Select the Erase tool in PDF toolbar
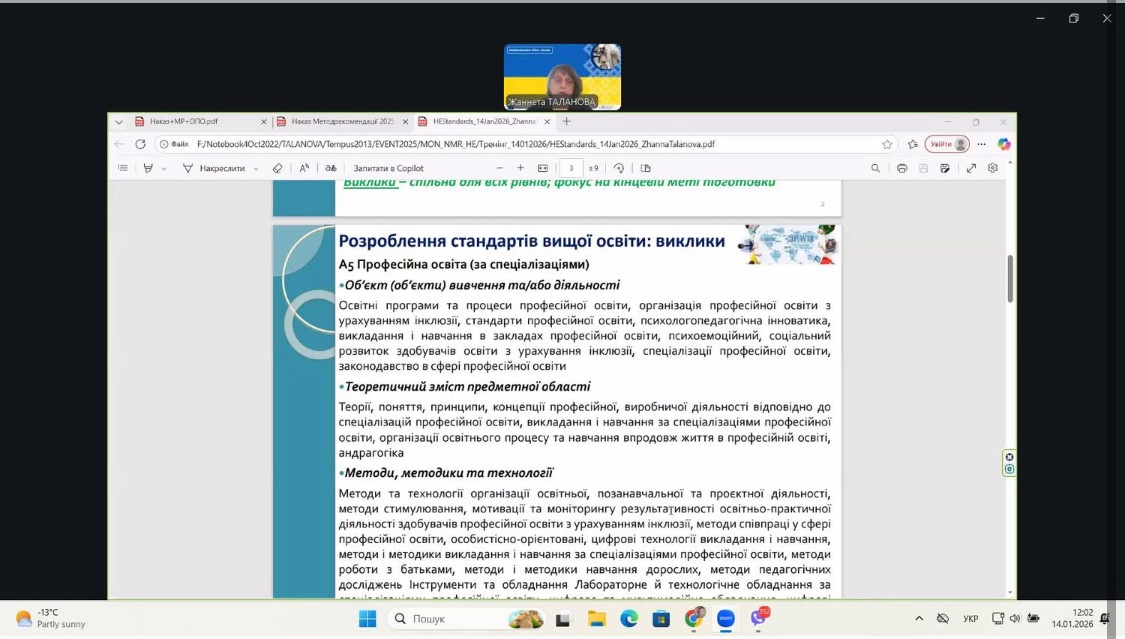The image size is (1125, 639). tap(277, 168)
